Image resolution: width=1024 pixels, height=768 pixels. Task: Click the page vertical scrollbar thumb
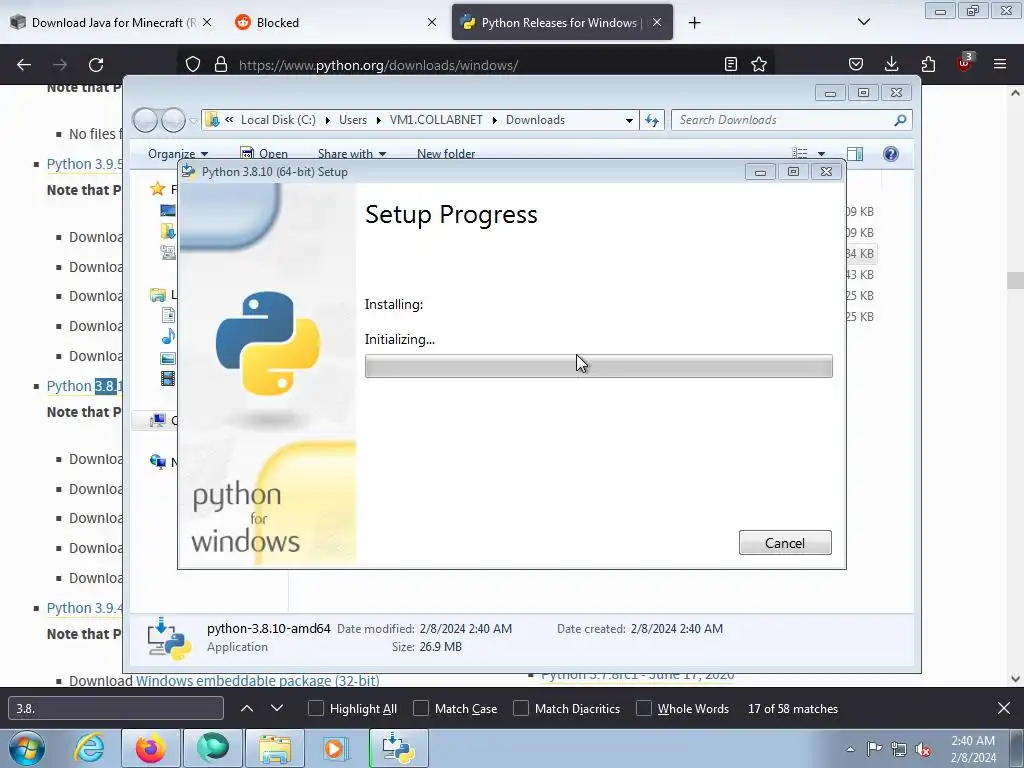coord(1015,280)
